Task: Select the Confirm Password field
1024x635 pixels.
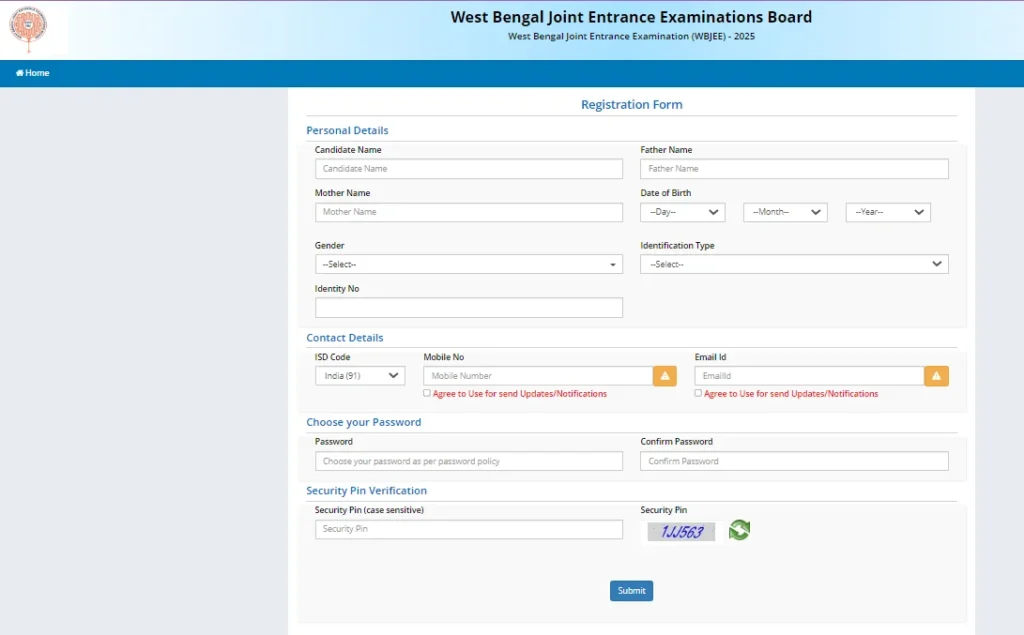Action: tap(794, 461)
